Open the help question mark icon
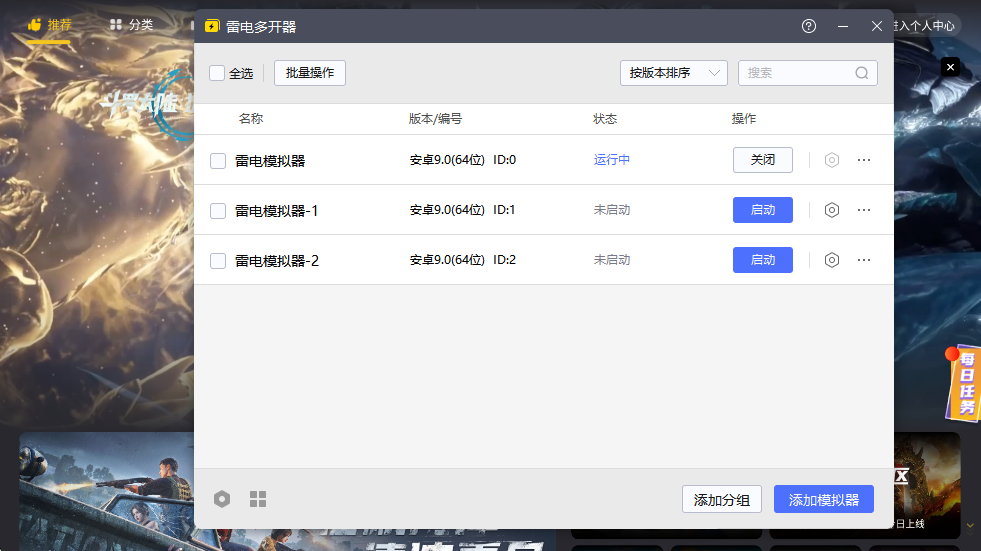Screen dimensions: 981x551 [808, 26]
